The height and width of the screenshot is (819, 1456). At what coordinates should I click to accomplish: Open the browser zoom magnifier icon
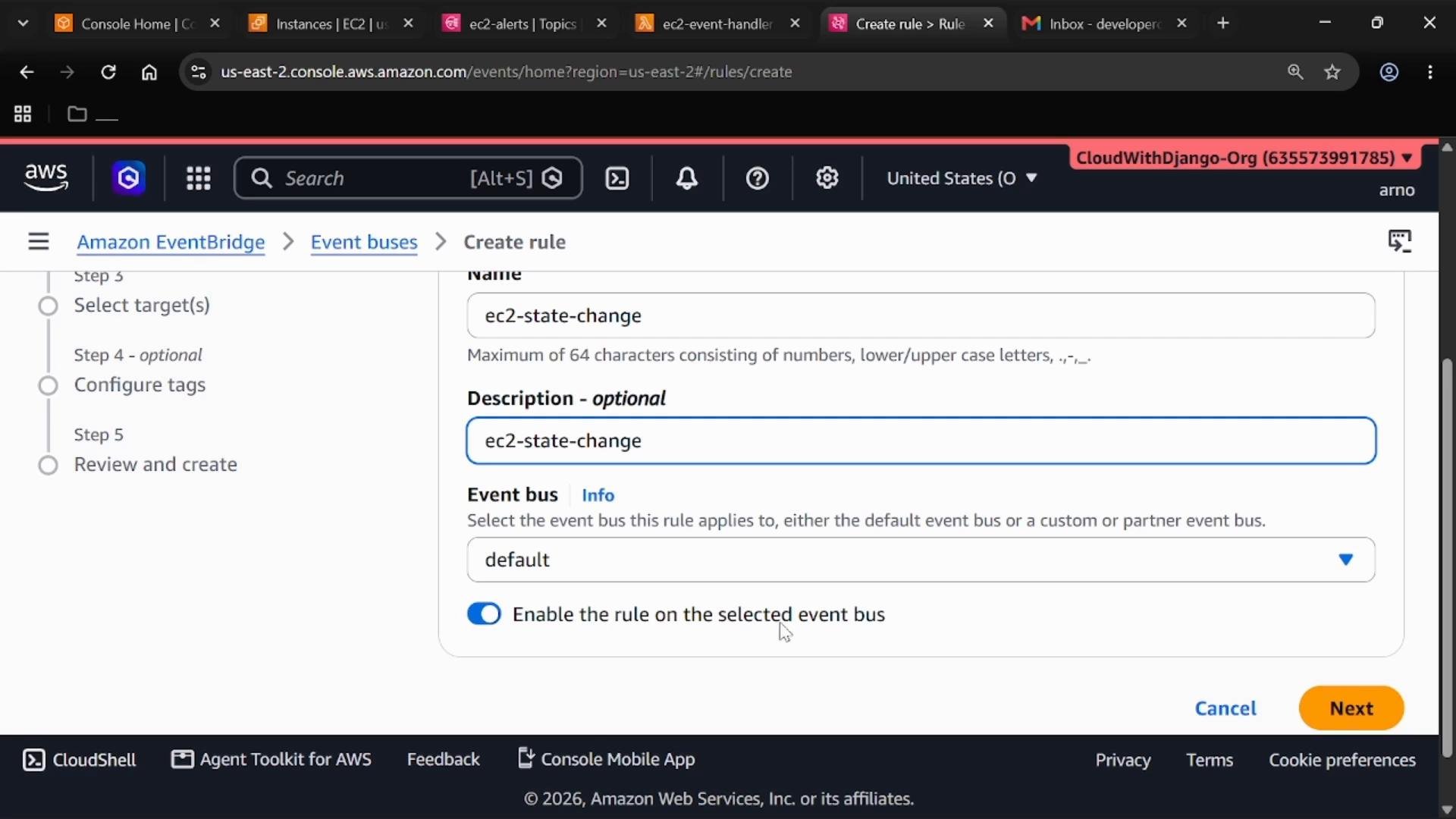pyautogui.click(x=1295, y=72)
